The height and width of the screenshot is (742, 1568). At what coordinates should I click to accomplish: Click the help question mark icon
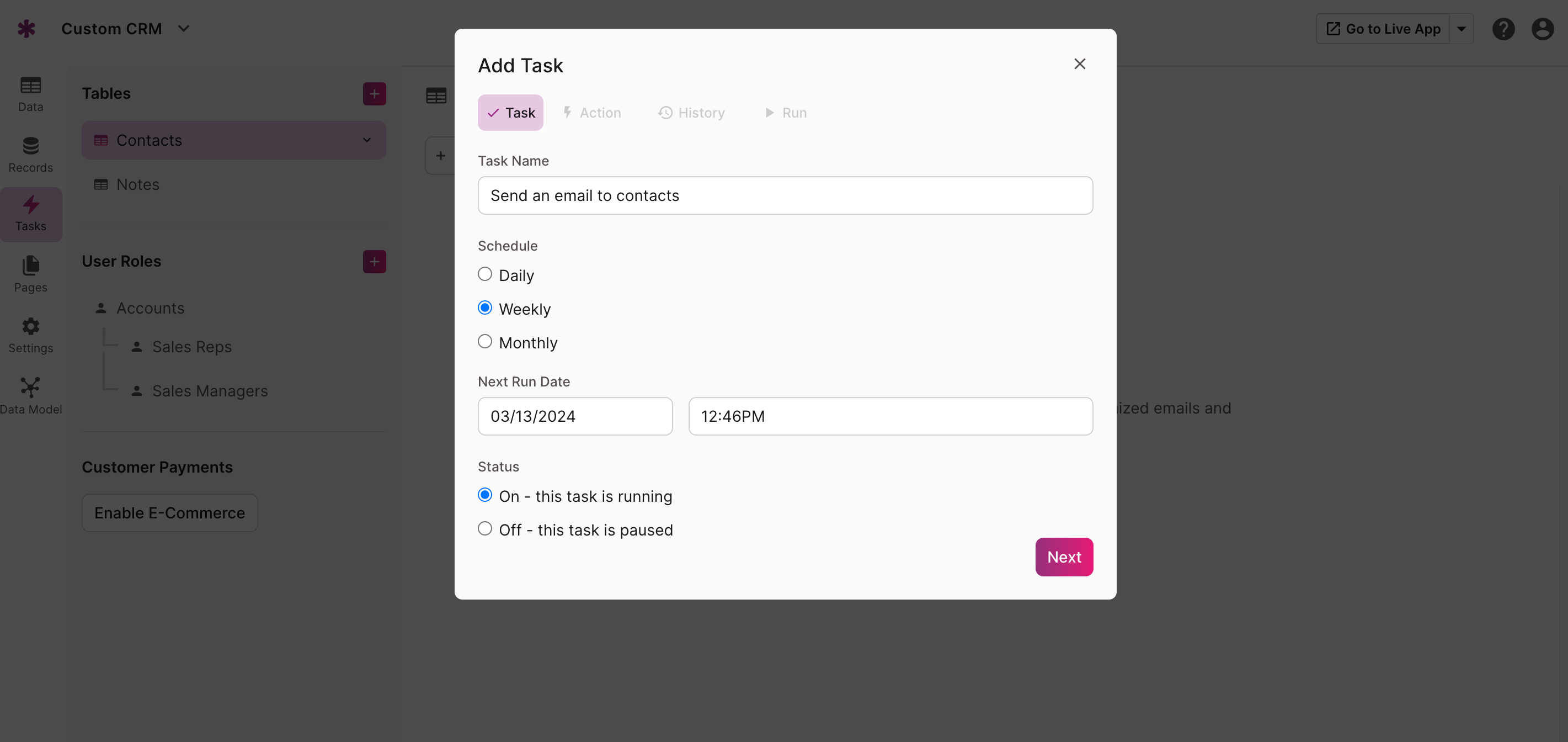(x=1503, y=29)
